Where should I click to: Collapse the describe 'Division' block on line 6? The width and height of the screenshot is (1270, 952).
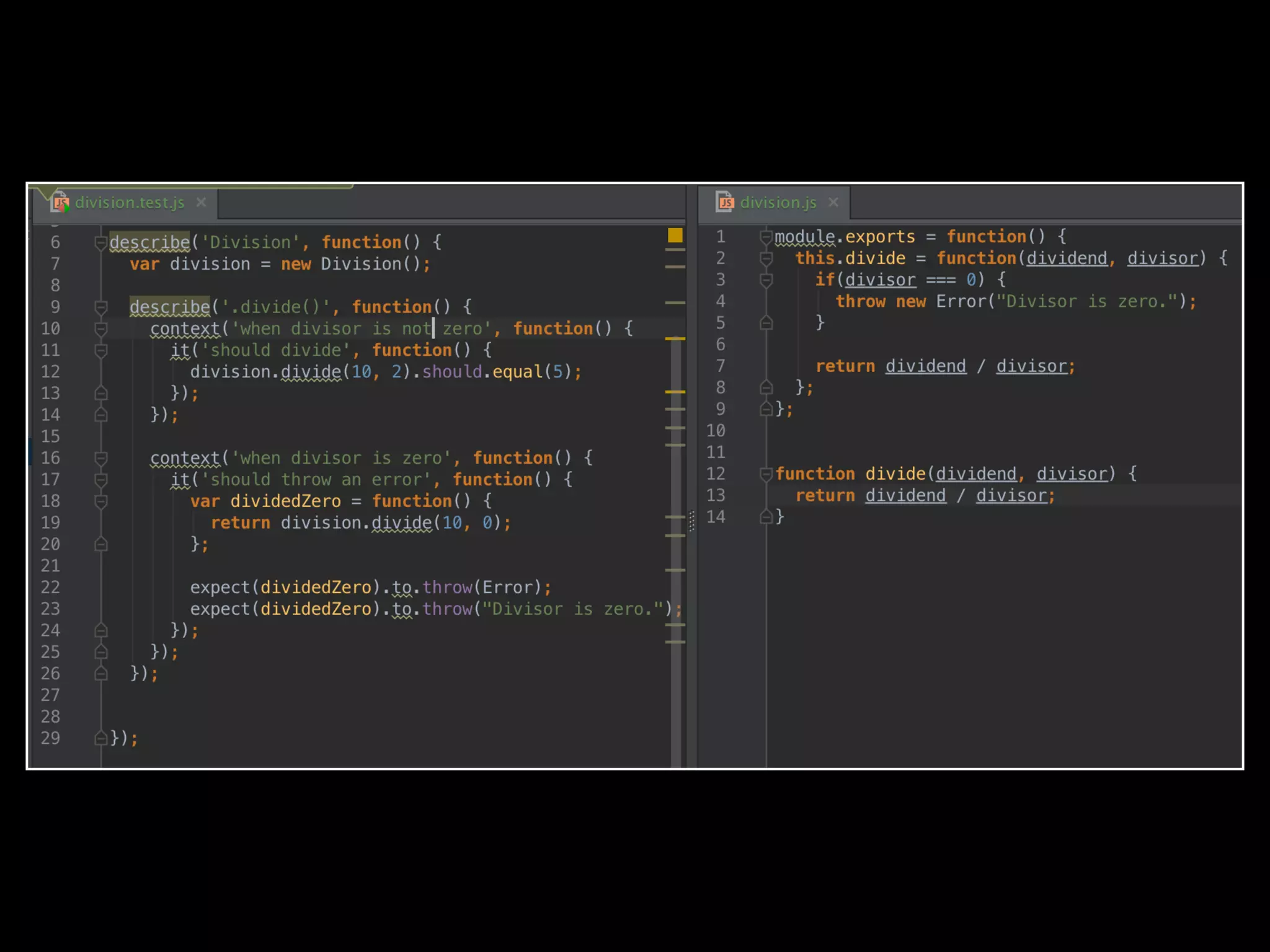100,242
